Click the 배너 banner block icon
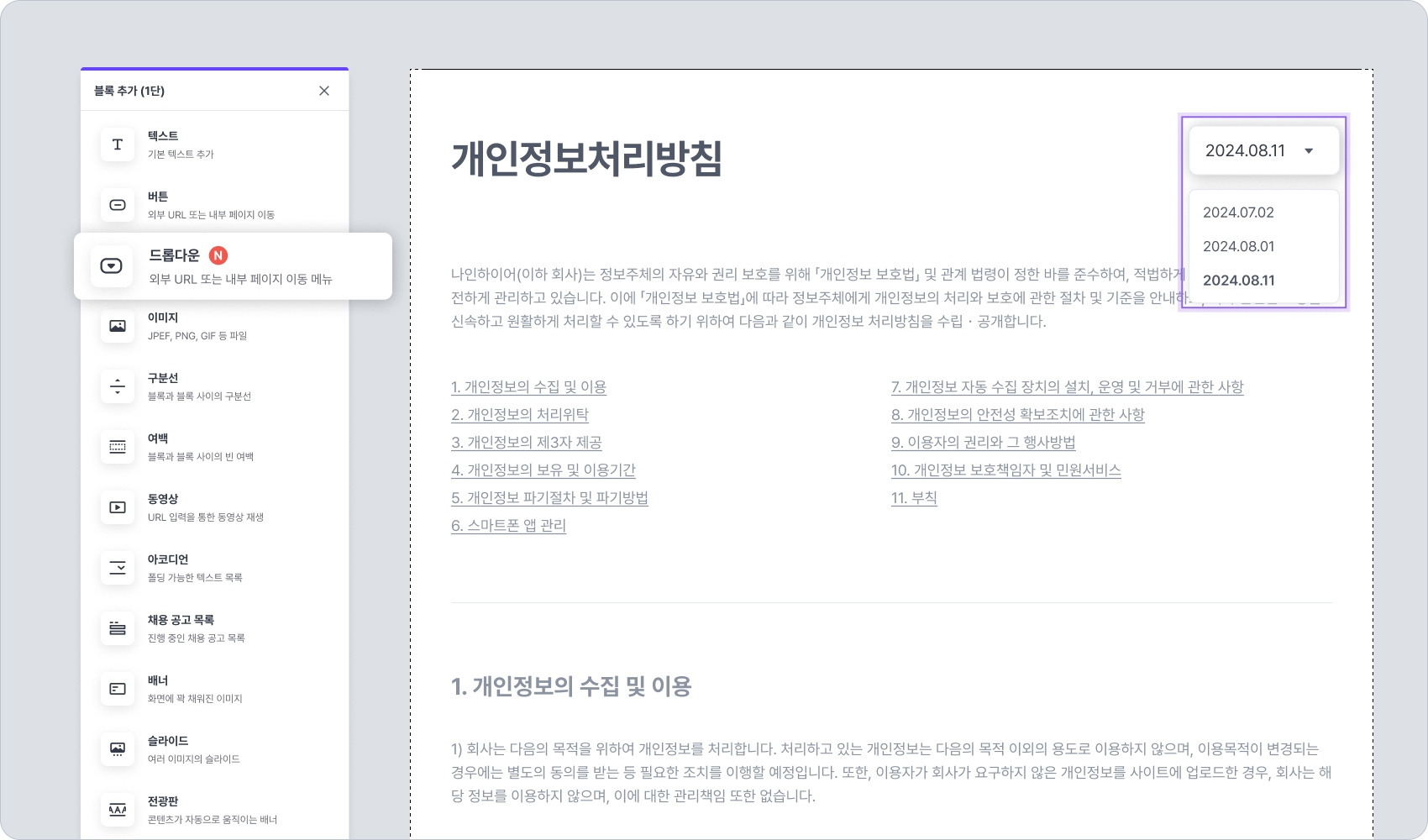 [118, 689]
